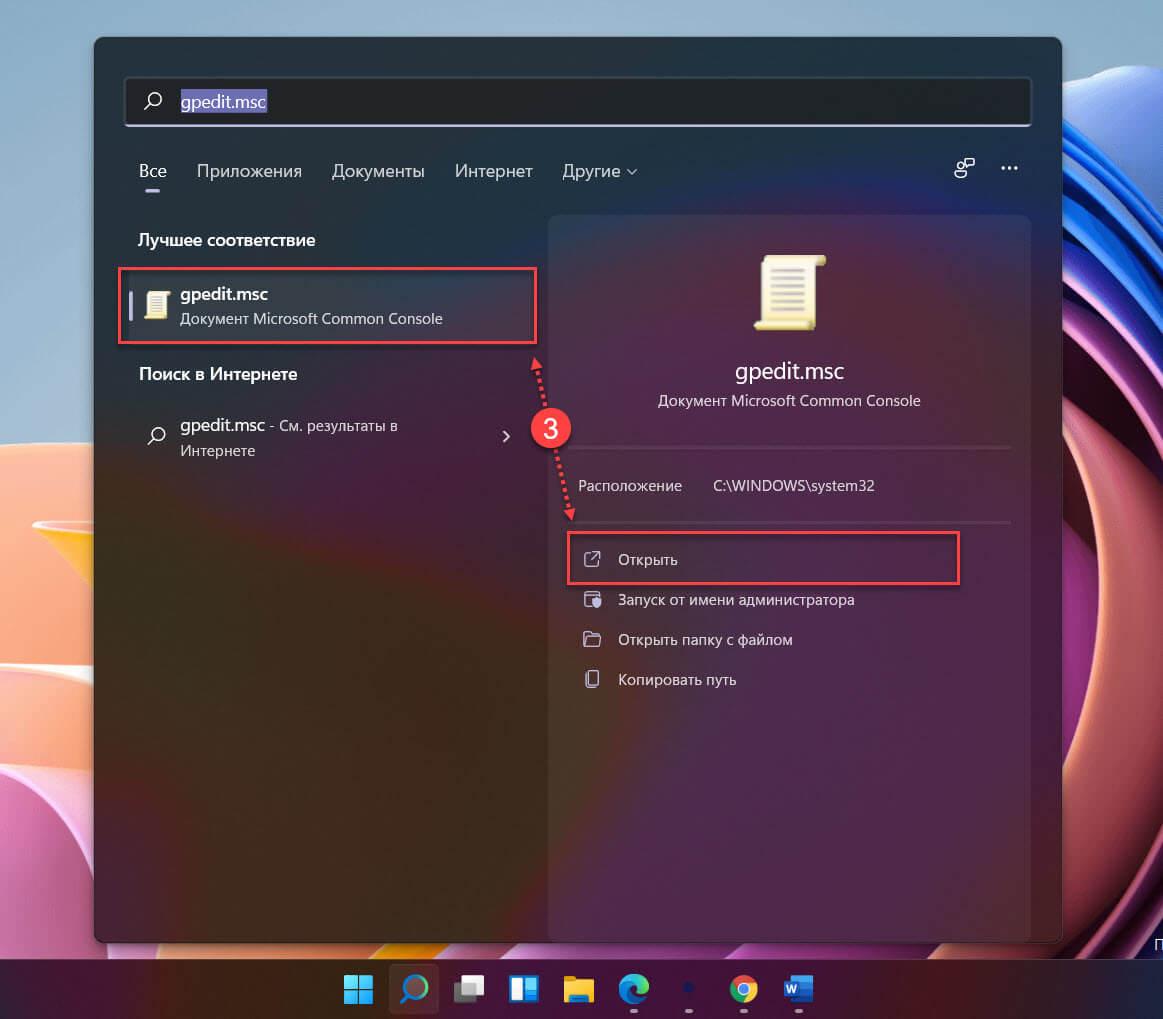The width and height of the screenshot is (1163, 1019).
Task: Click the folder icon for Открыть папку
Action: [592, 639]
